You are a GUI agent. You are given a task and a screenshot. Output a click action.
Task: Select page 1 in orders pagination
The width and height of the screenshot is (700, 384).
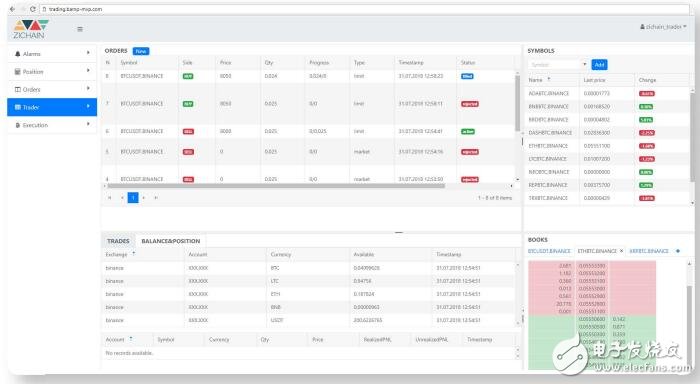pyautogui.click(x=133, y=198)
